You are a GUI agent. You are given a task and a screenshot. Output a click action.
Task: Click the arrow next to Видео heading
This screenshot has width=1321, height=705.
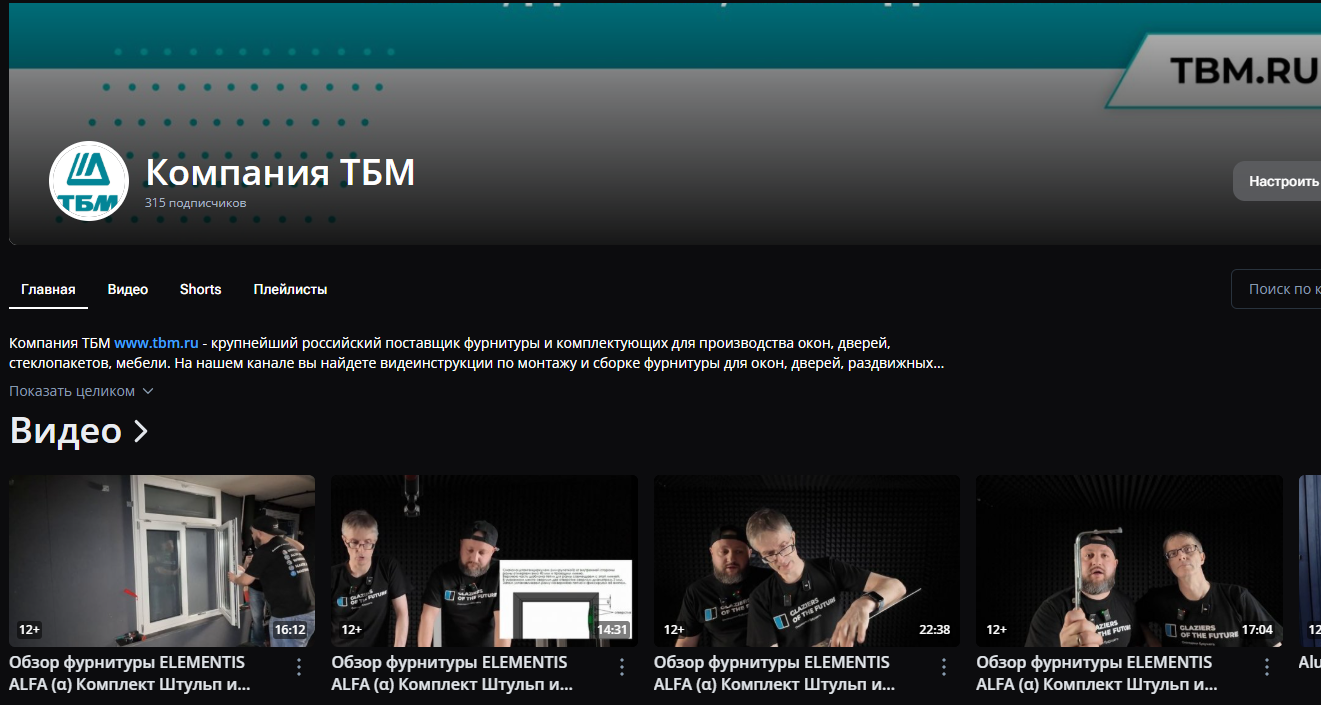[141, 431]
